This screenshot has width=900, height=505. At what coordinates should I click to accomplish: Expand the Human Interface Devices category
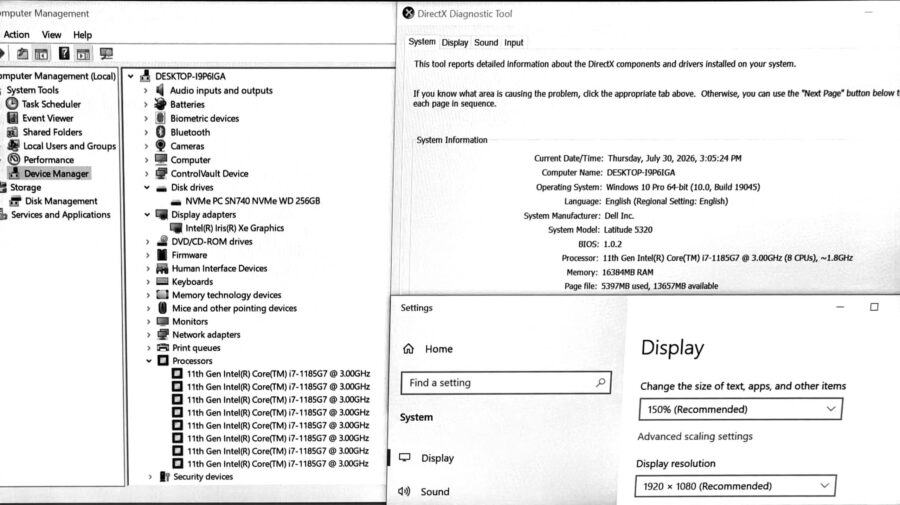pos(148,268)
